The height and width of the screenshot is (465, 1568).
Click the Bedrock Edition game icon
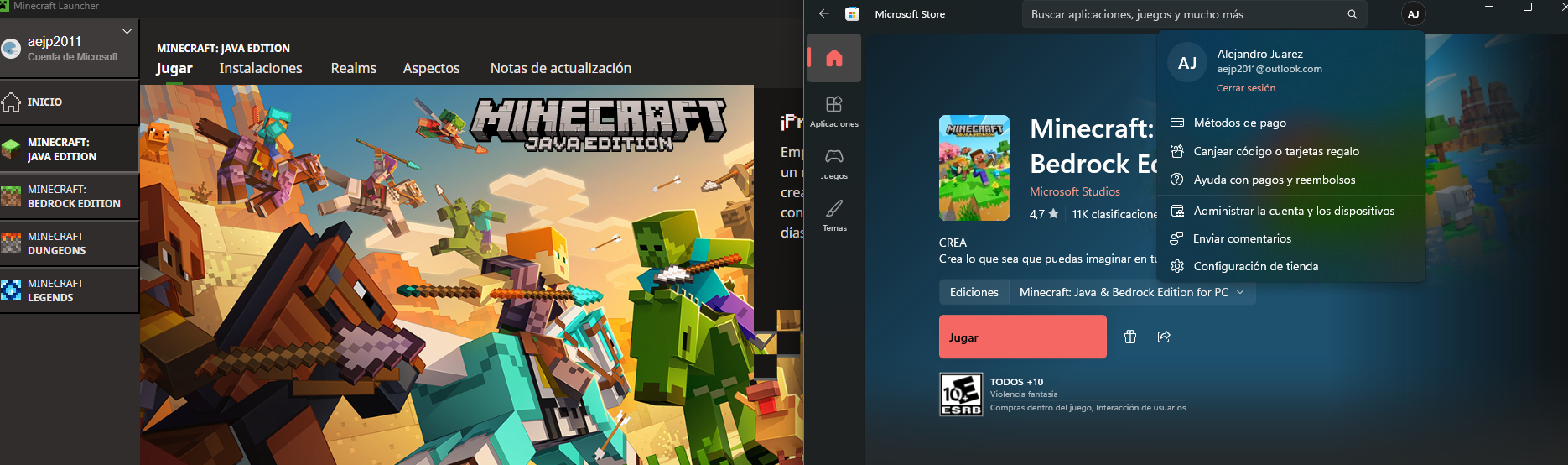point(11,196)
